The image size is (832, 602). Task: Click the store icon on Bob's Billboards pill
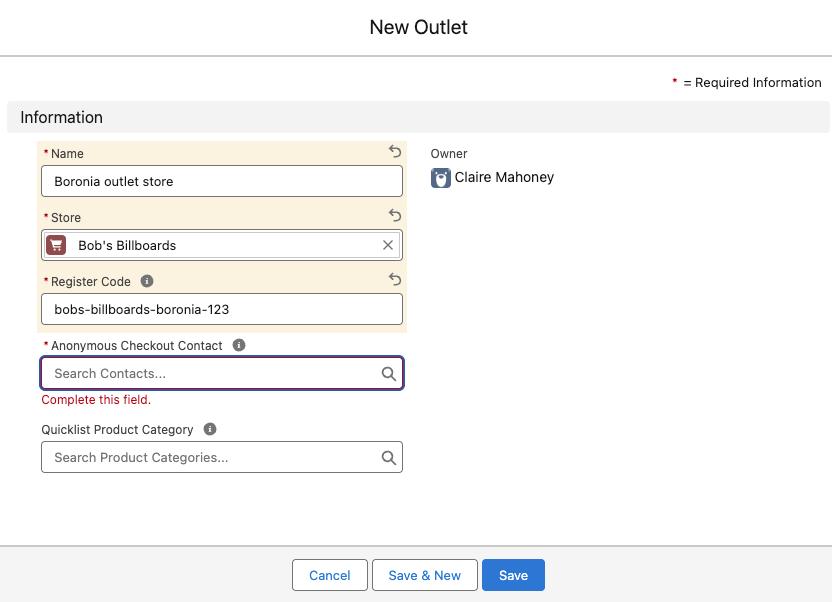[57, 244]
